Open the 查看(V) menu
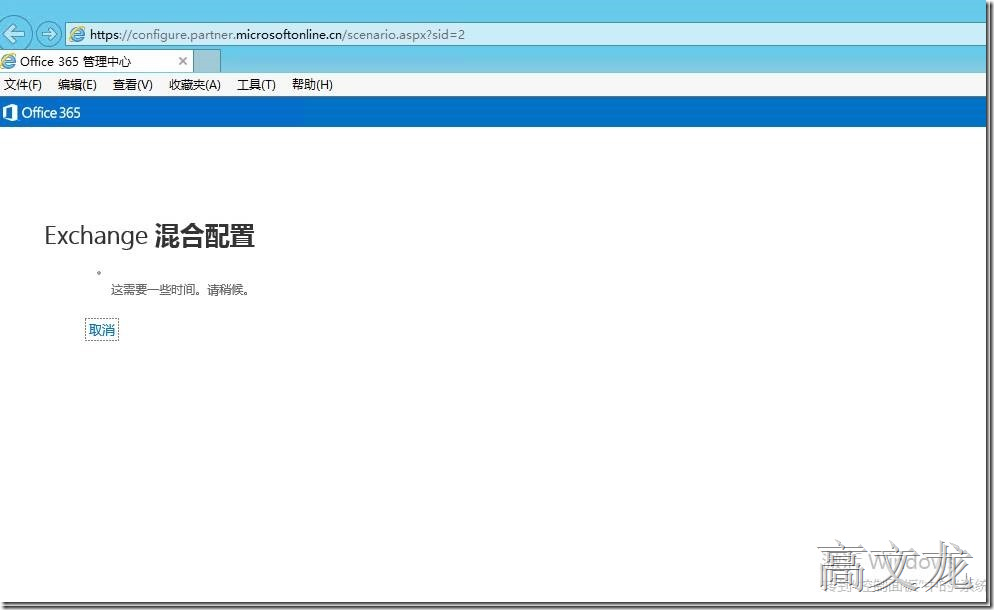This screenshot has height=610, width=994. pos(132,84)
